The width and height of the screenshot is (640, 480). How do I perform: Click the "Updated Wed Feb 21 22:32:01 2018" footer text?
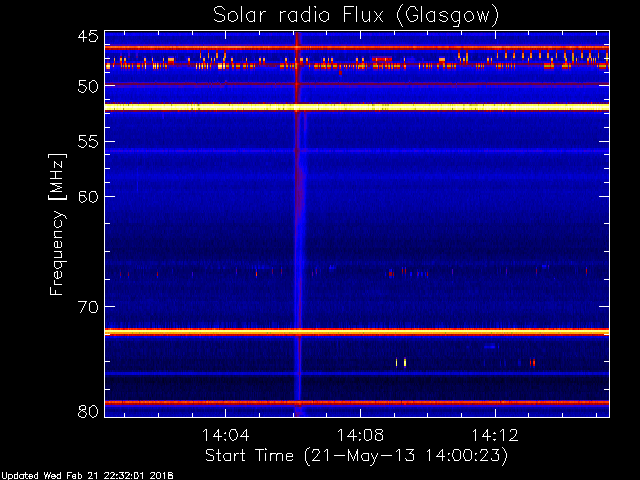click(87, 476)
